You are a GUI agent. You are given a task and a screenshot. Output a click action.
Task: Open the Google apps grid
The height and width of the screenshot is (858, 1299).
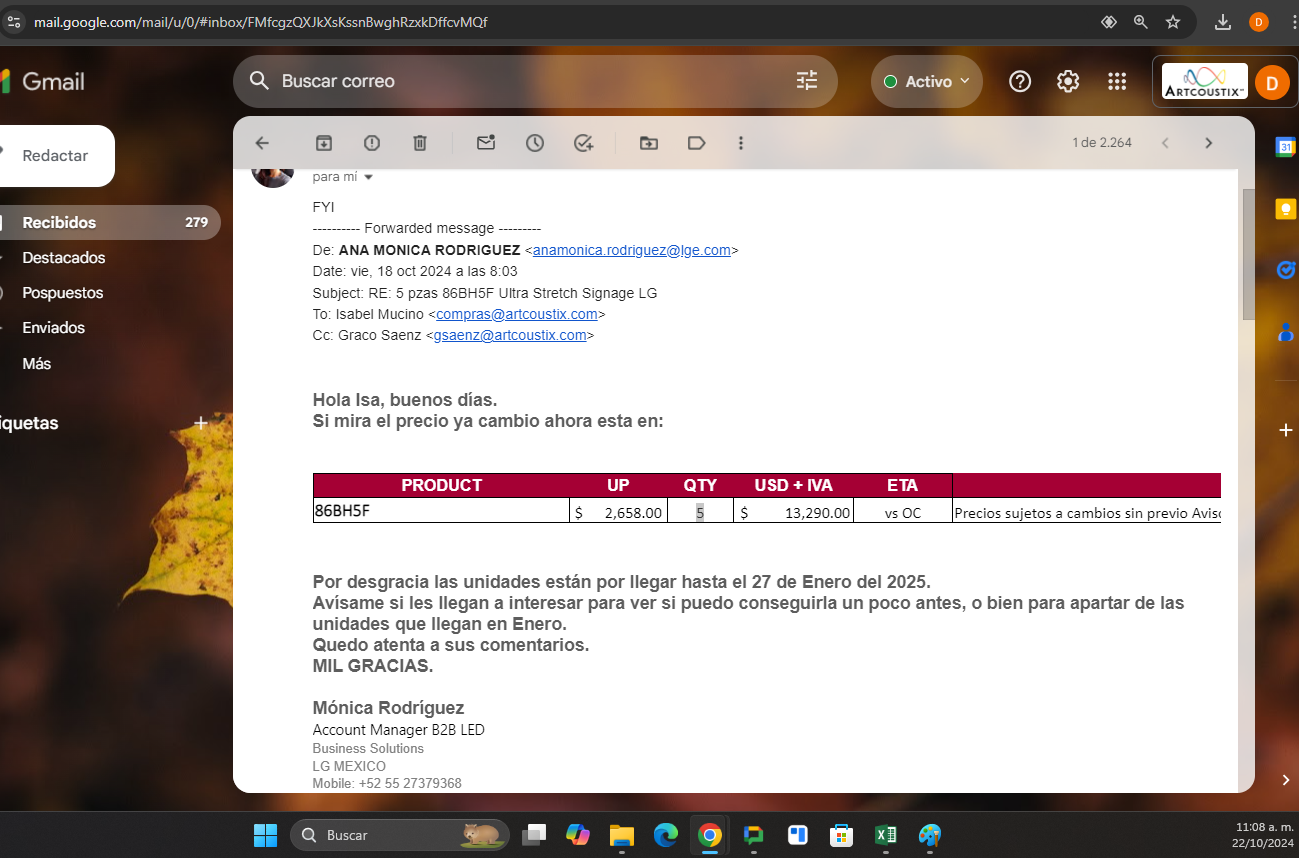point(1117,82)
